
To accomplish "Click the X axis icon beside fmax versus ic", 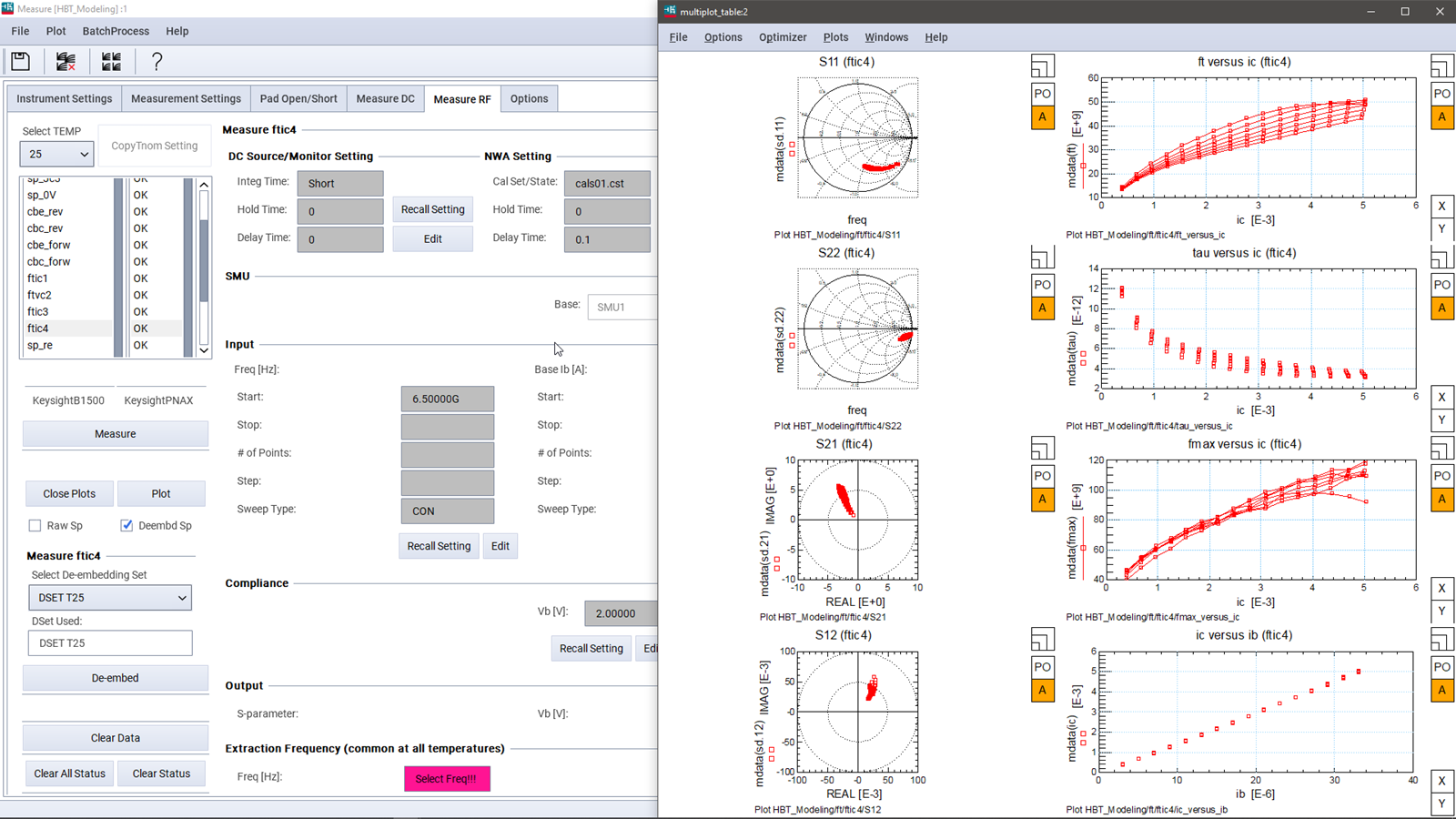I will coord(1441,588).
